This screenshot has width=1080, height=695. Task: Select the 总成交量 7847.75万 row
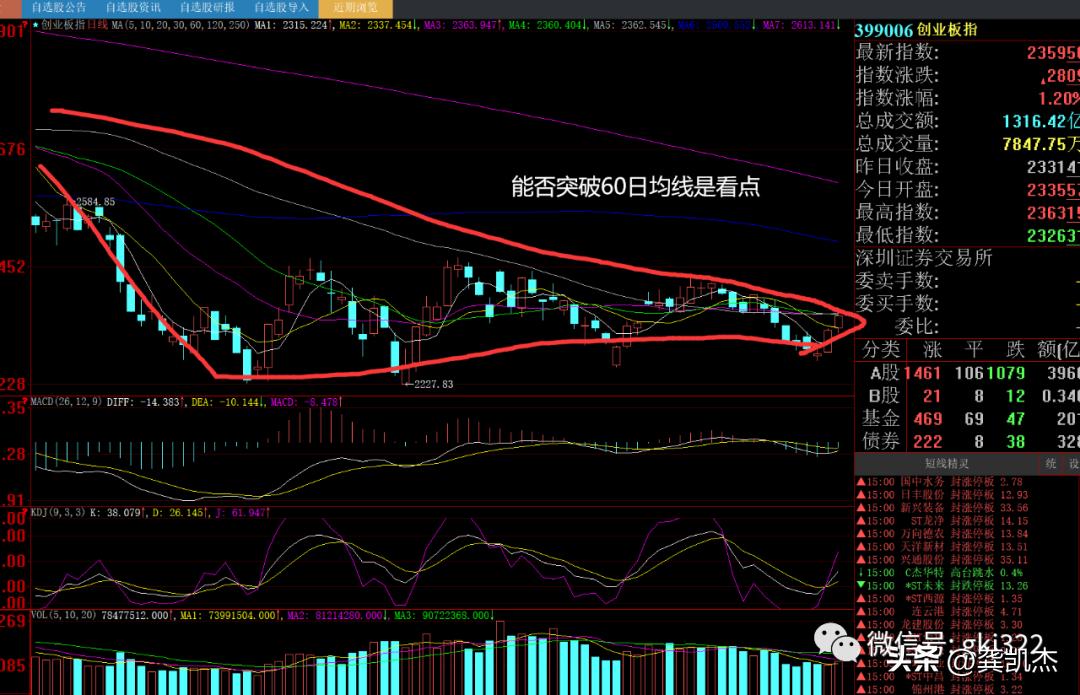967,144
